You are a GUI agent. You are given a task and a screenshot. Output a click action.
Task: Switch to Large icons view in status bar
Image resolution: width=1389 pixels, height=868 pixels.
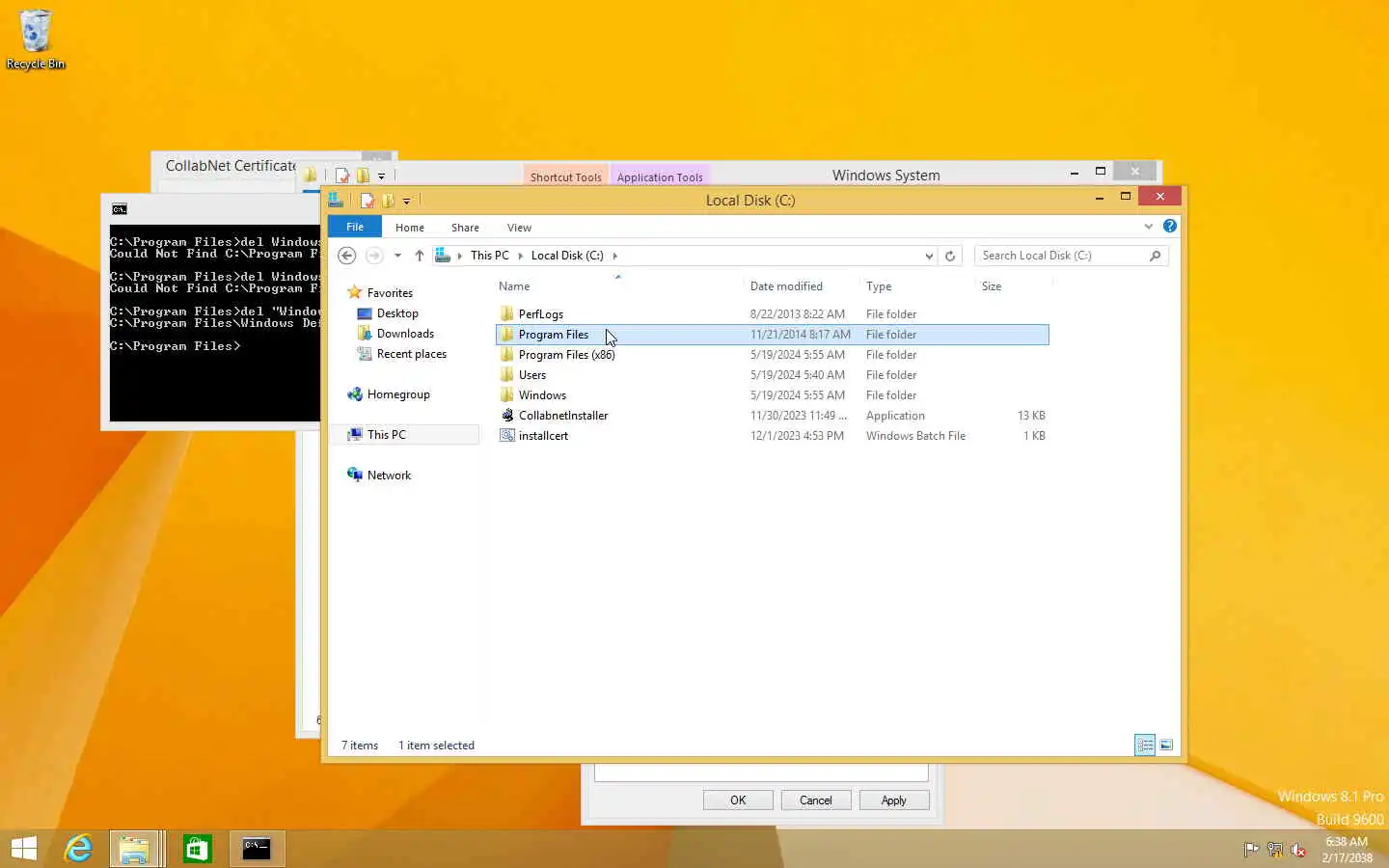point(1166,745)
